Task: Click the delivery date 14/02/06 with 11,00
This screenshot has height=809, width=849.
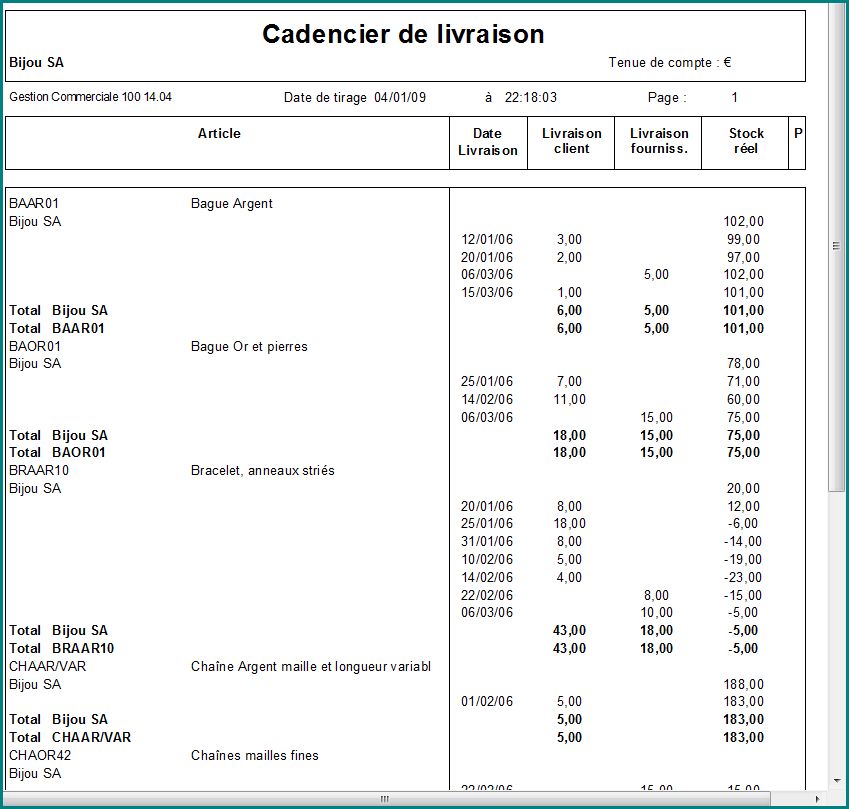Action: pos(487,400)
